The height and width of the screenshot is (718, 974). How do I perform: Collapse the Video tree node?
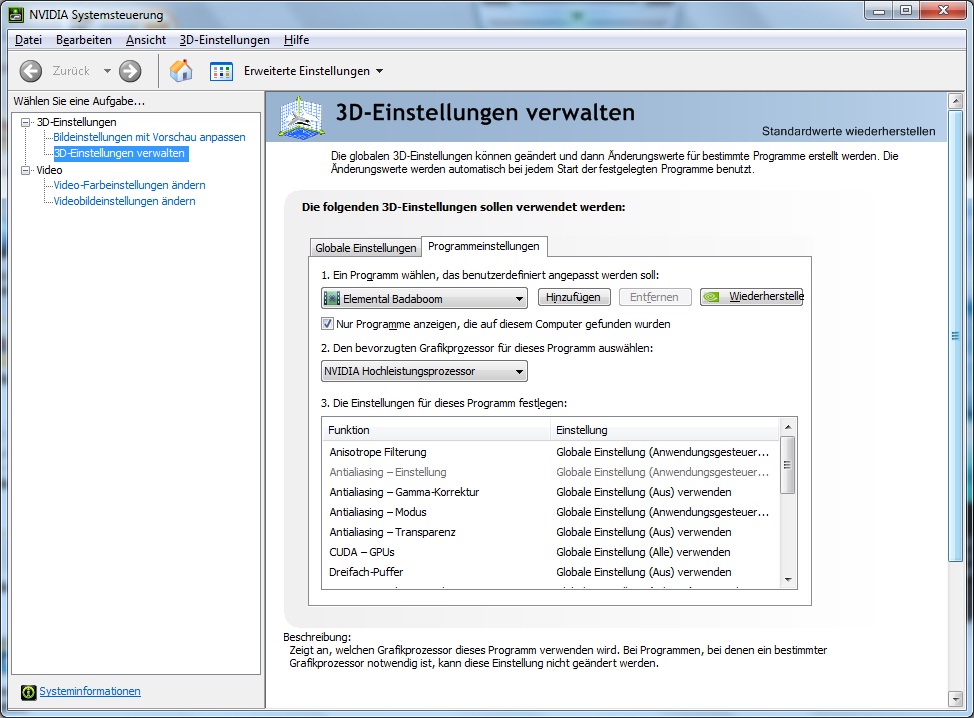pyautogui.click(x=25, y=170)
